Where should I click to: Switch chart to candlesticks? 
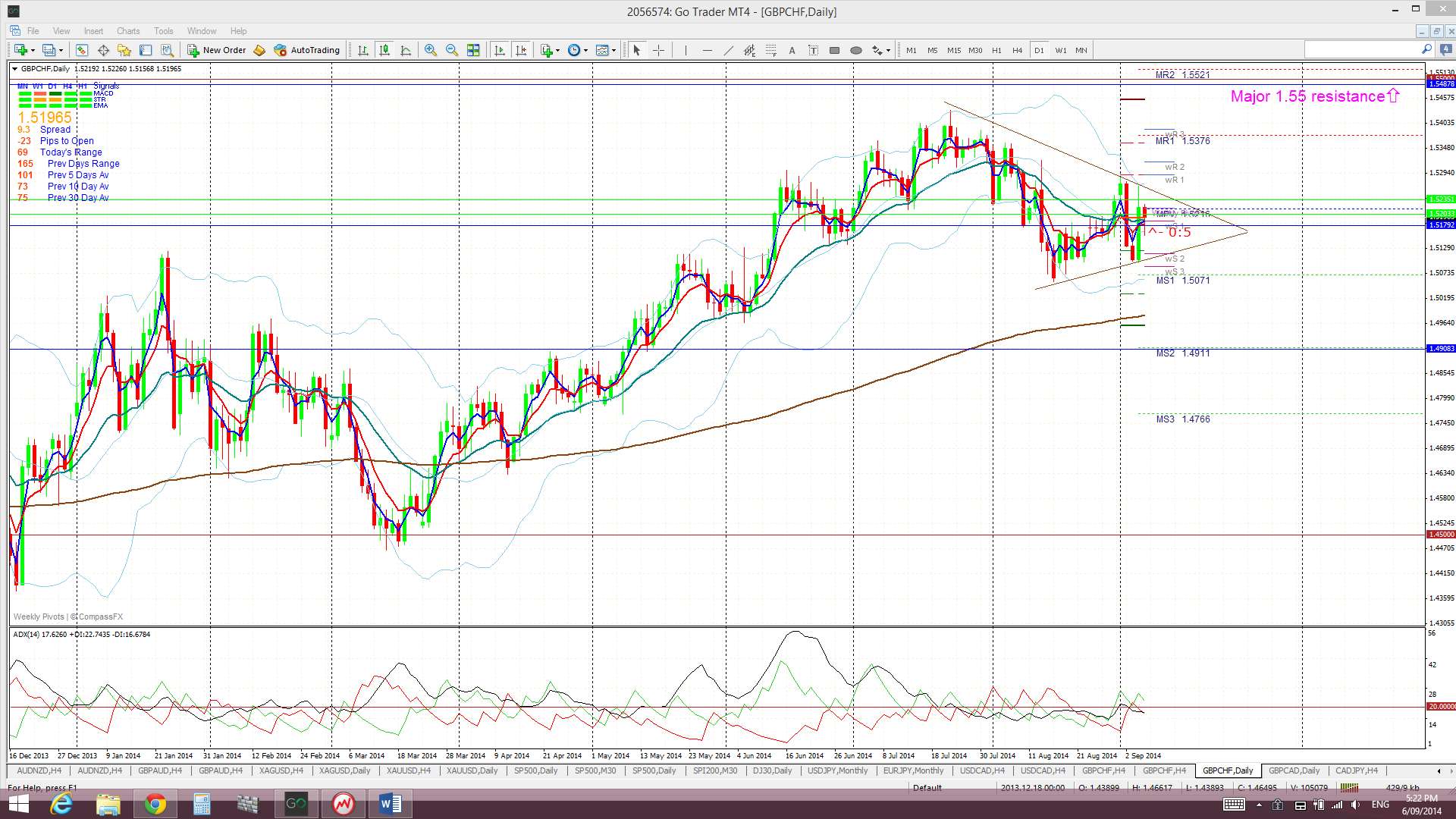[384, 50]
